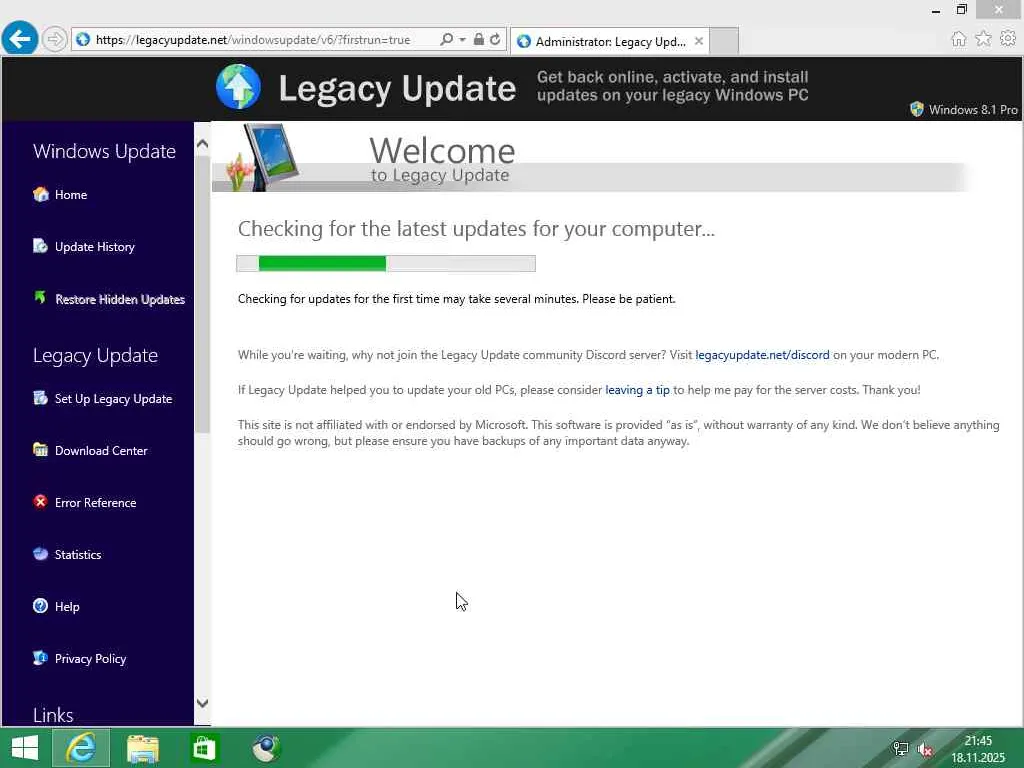Screen dimensions: 1024x768
Task: Open the Error Reference page
Action: (95, 503)
